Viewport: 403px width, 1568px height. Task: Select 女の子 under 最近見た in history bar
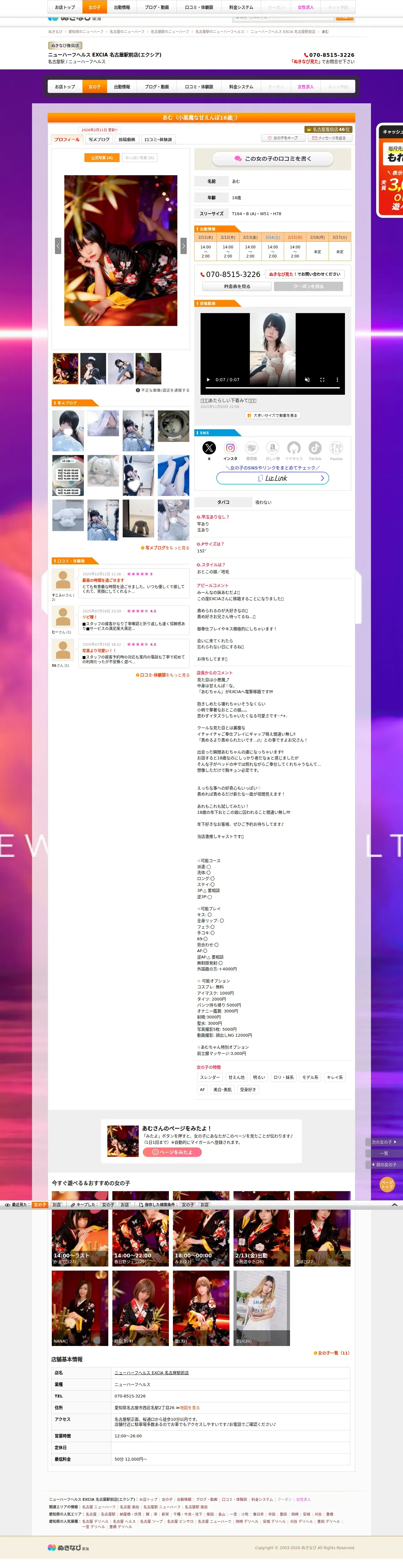(40, 1205)
